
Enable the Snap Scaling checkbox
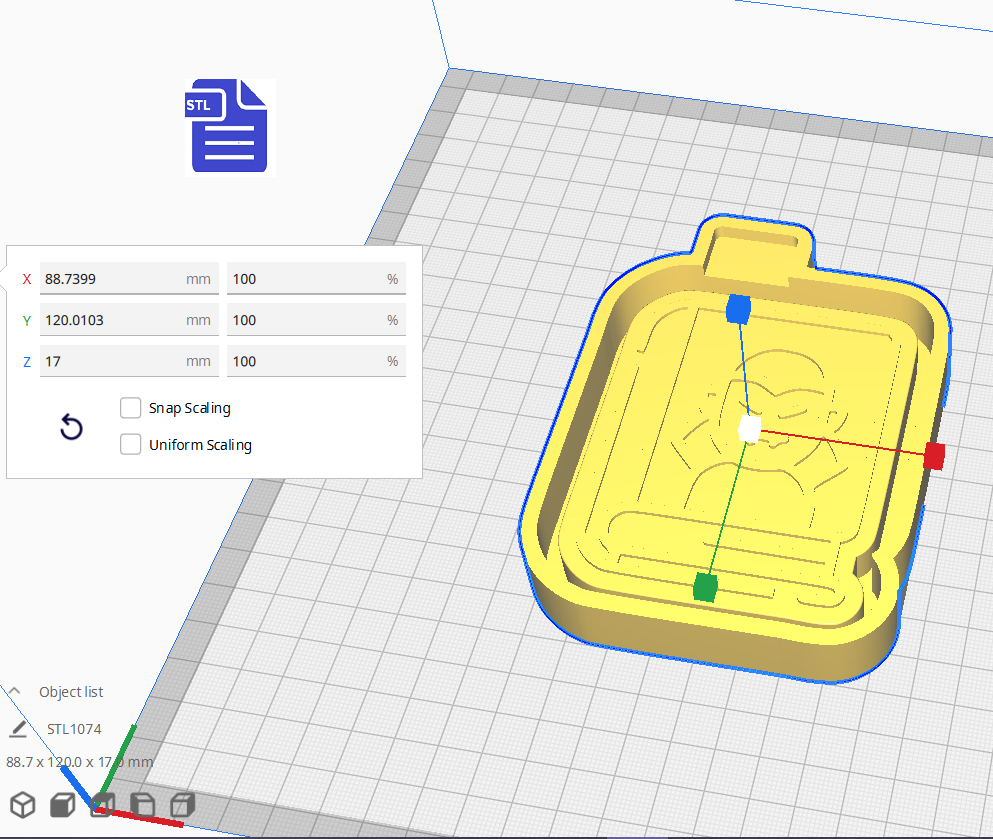pos(130,408)
